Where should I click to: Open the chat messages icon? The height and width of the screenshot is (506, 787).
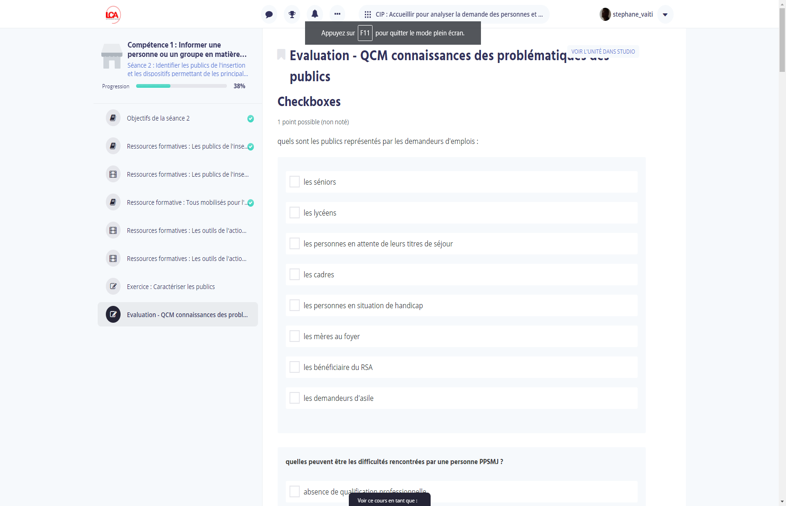[x=269, y=14]
